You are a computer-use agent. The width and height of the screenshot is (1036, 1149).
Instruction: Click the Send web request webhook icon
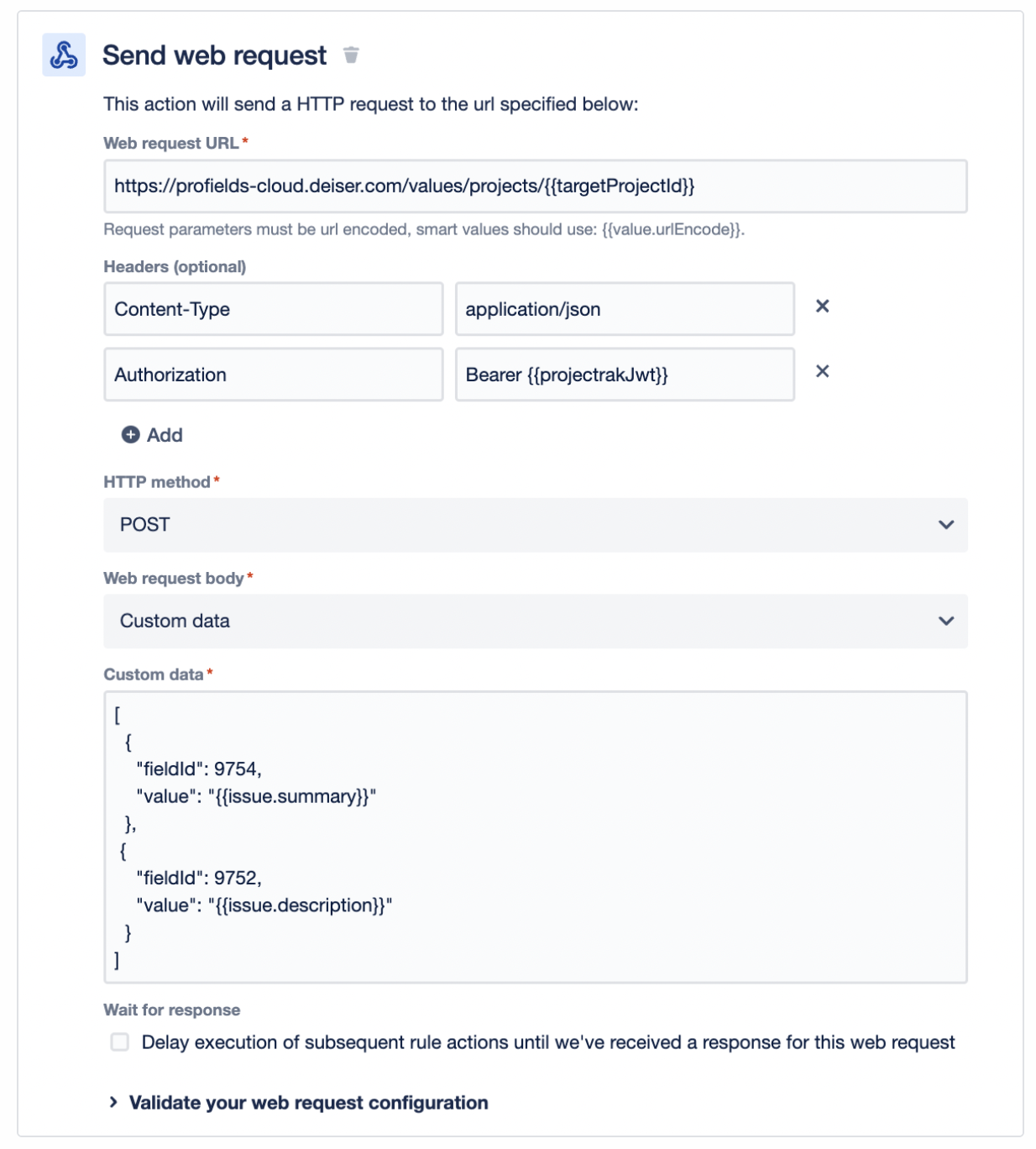point(63,56)
